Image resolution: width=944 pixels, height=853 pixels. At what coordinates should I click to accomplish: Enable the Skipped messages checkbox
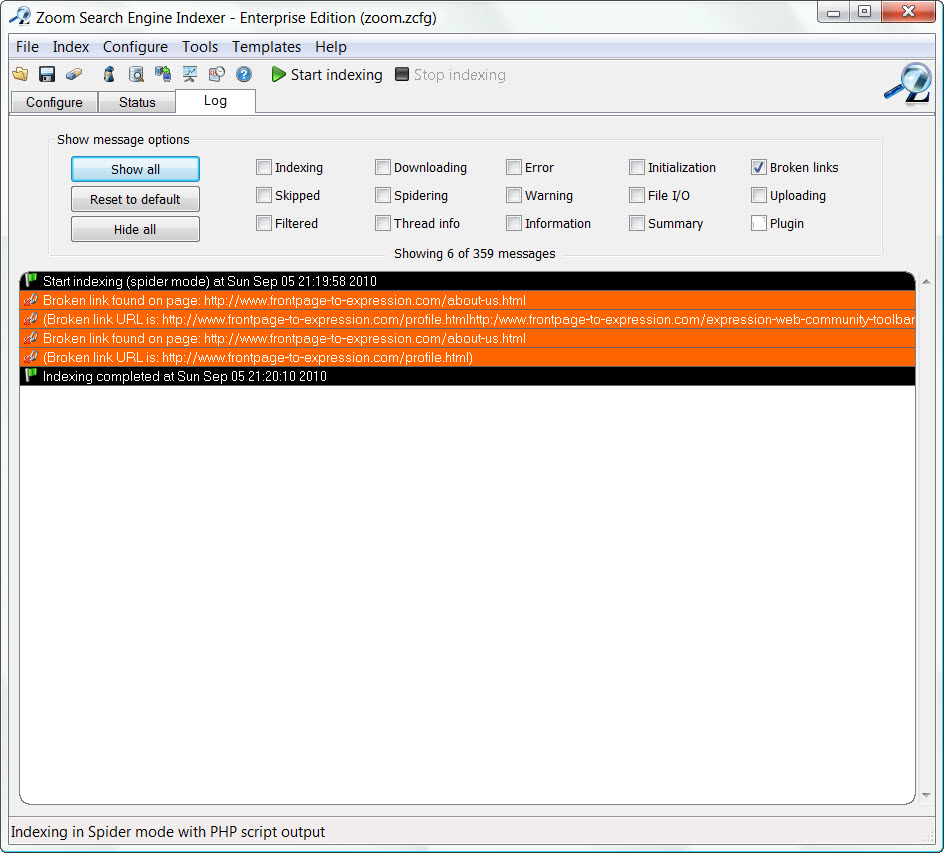click(x=264, y=195)
